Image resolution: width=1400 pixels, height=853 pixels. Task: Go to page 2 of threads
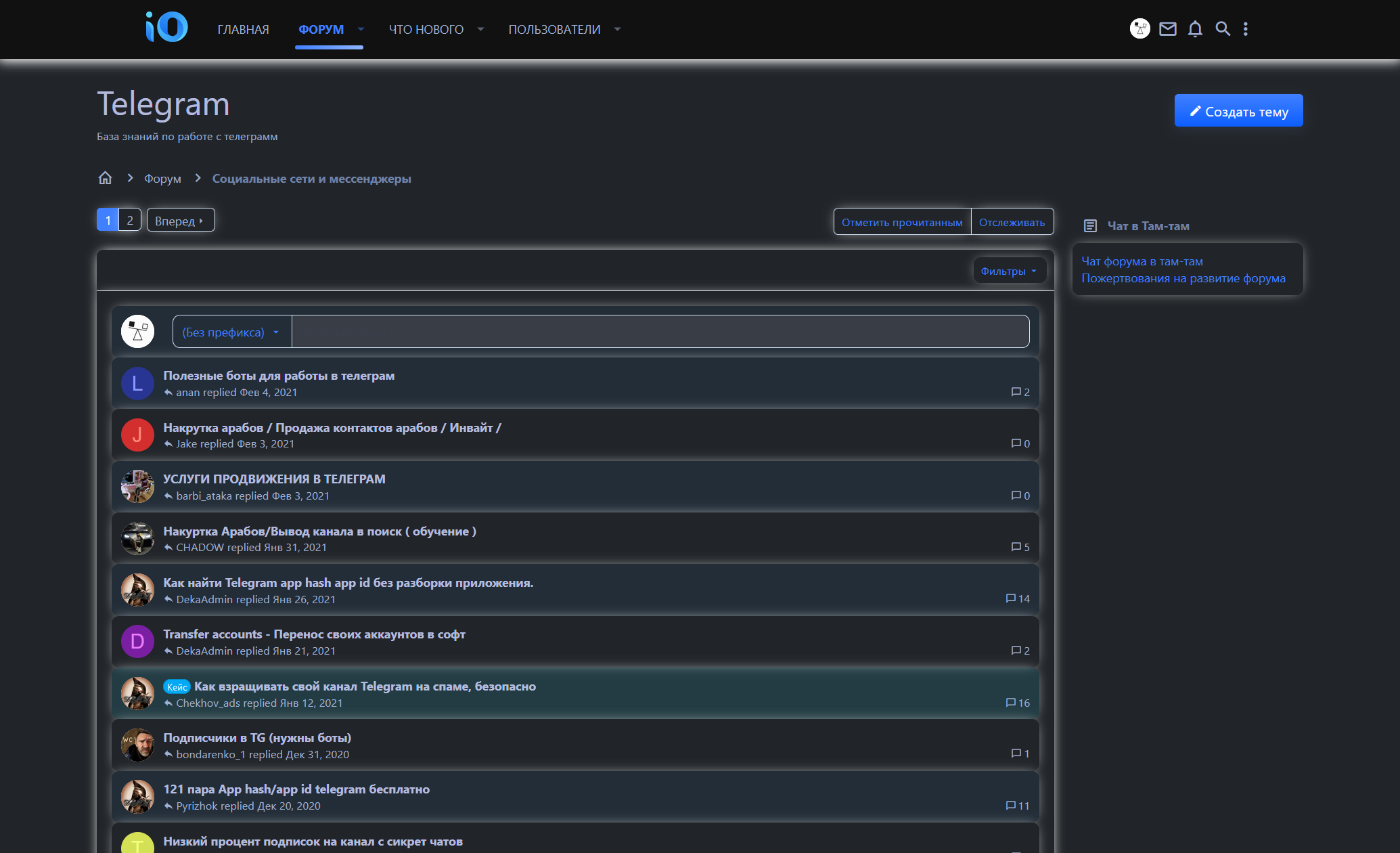[130, 220]
